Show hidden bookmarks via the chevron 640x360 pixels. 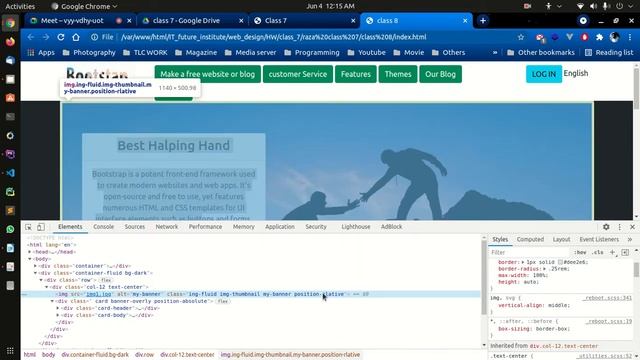click(x=495, y=52)
